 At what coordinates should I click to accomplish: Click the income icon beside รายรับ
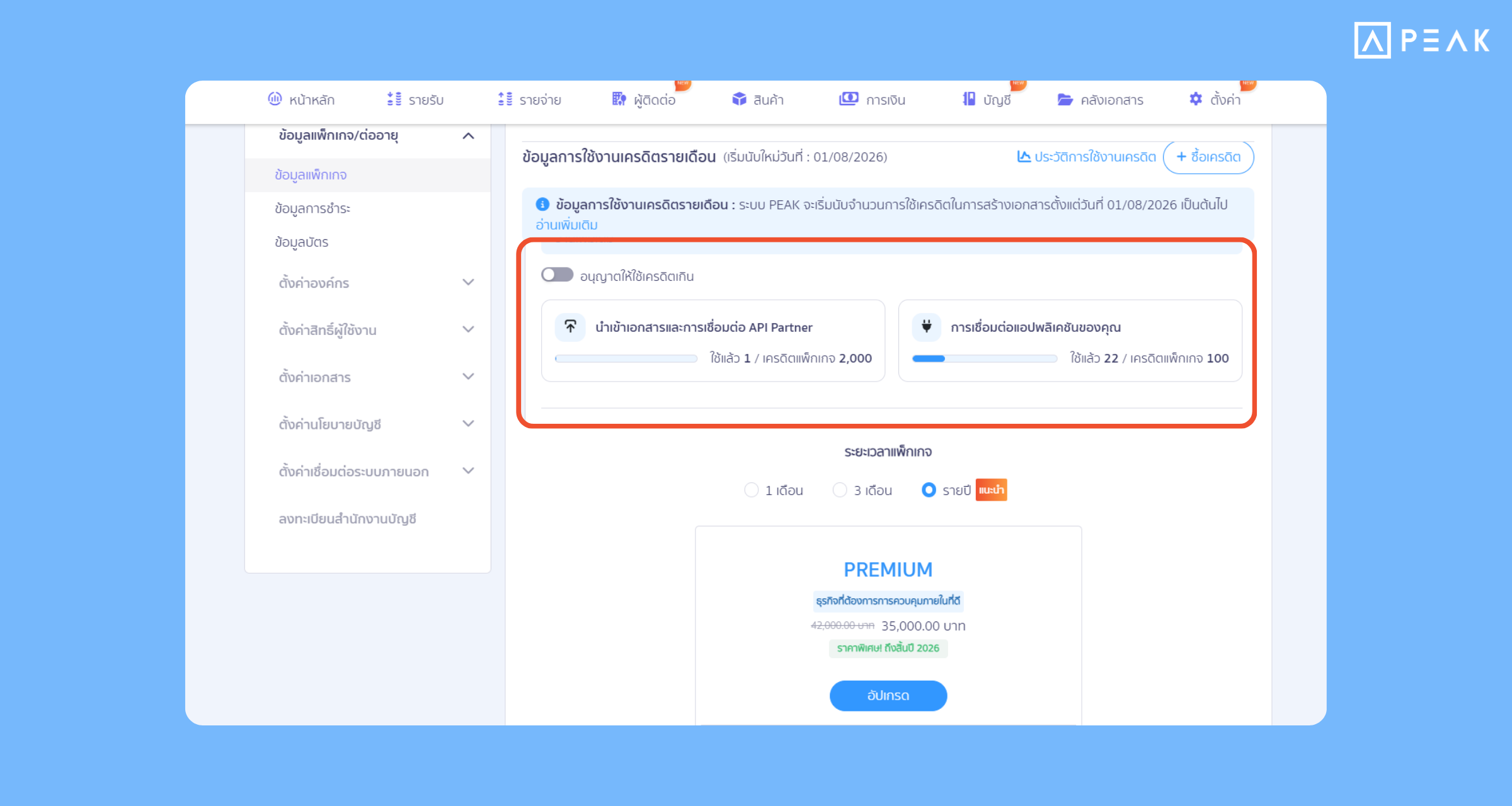[394, 99]
